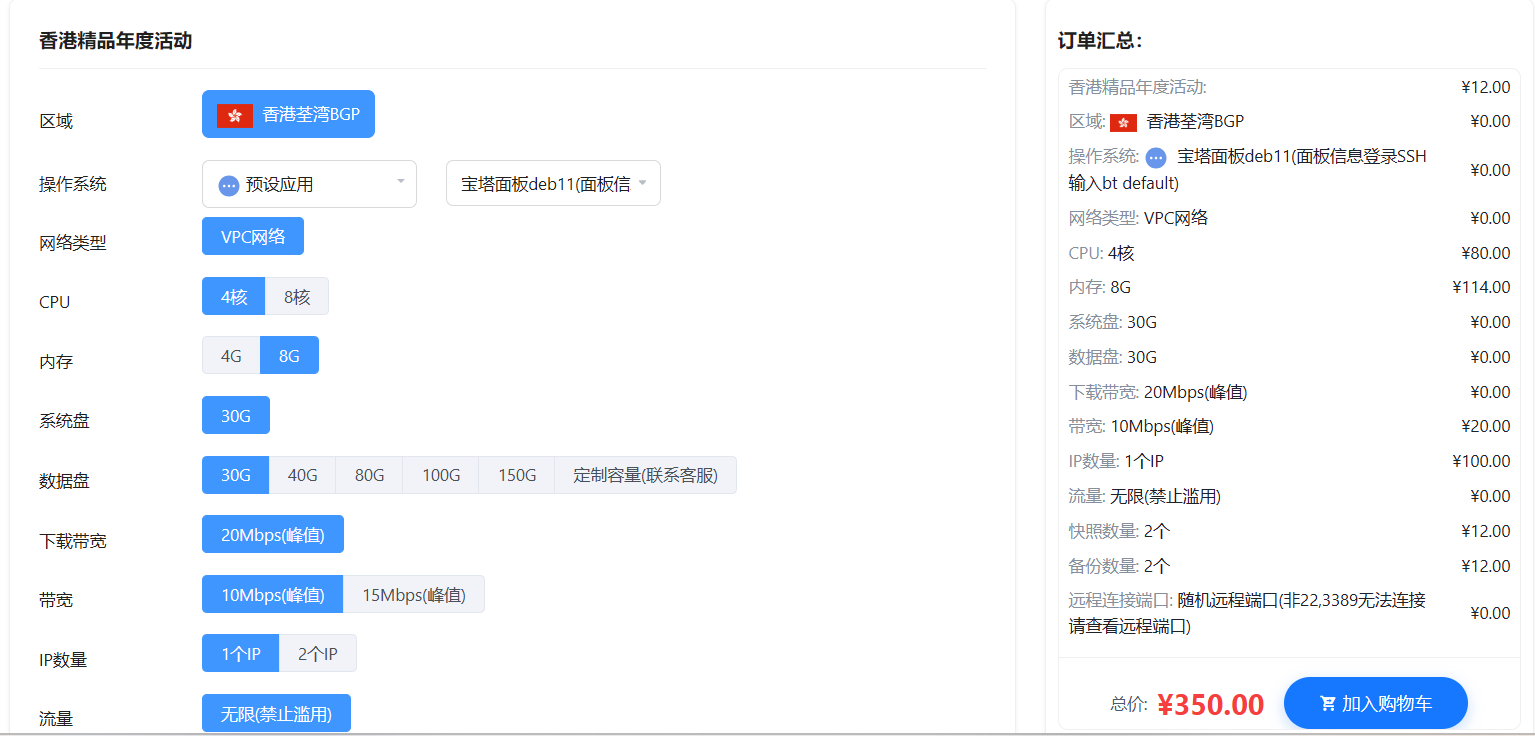The width and height of the screenshot is (1535, 736).
Task: Select 20Mbps(峰值) download bandwidth
Action: 272,534
